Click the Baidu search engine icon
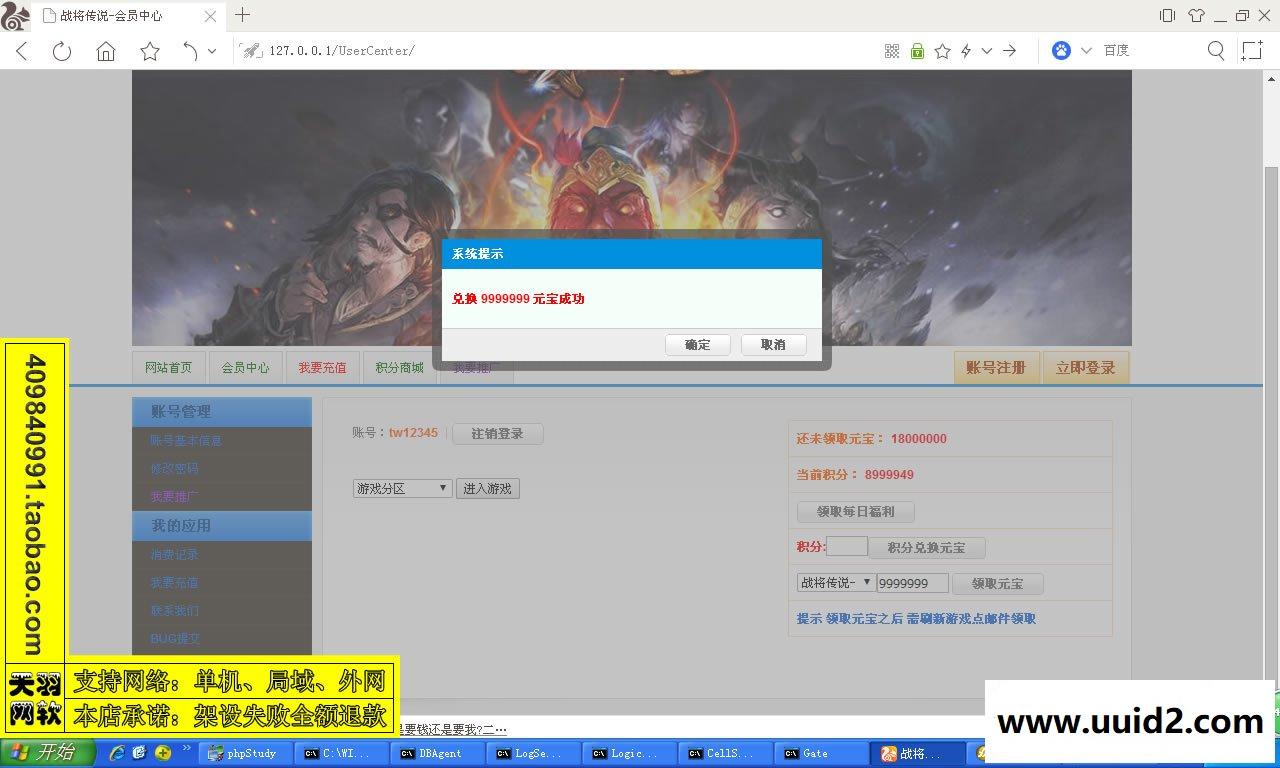Image resolution: width=1280 pixels, height=768 pixels. tap(1060, 51)
